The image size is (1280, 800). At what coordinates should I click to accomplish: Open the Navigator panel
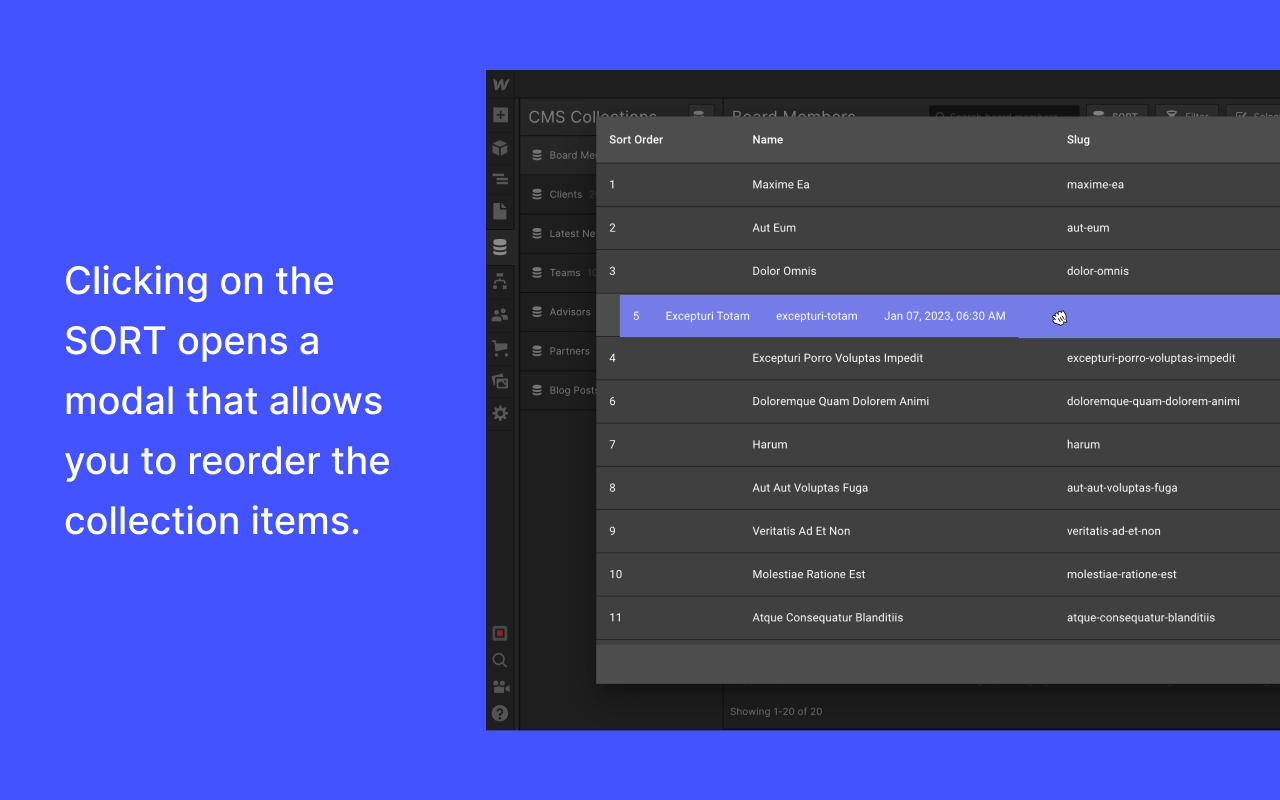point(500,180)
